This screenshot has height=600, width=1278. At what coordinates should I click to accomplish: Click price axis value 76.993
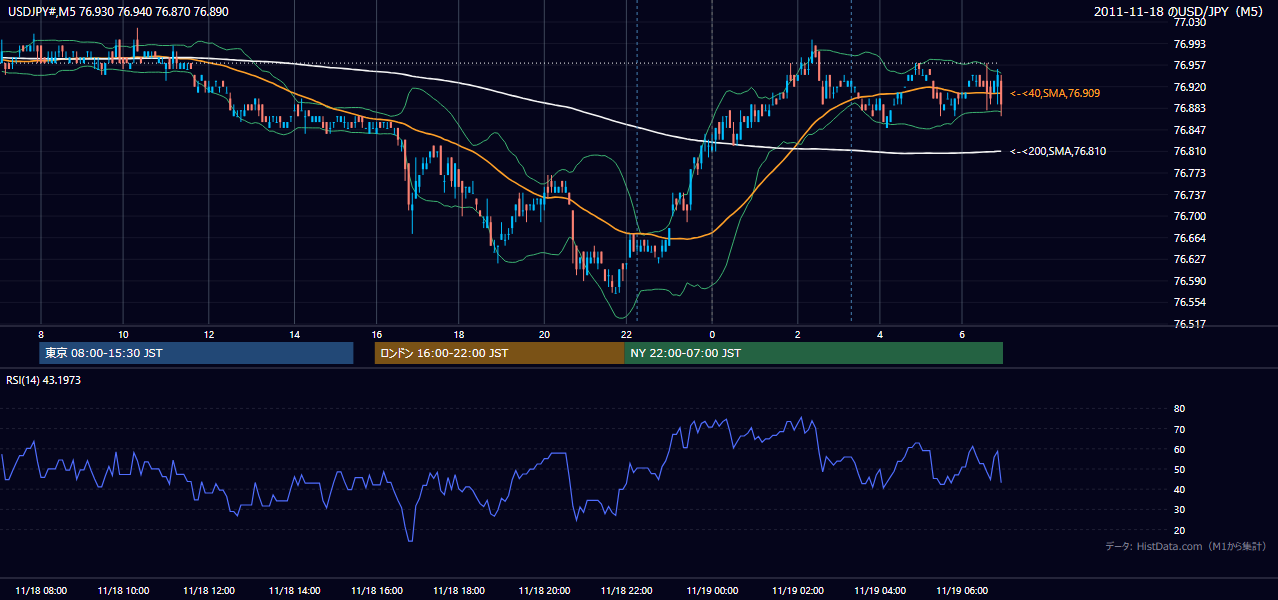click(x=1189, y=44)
